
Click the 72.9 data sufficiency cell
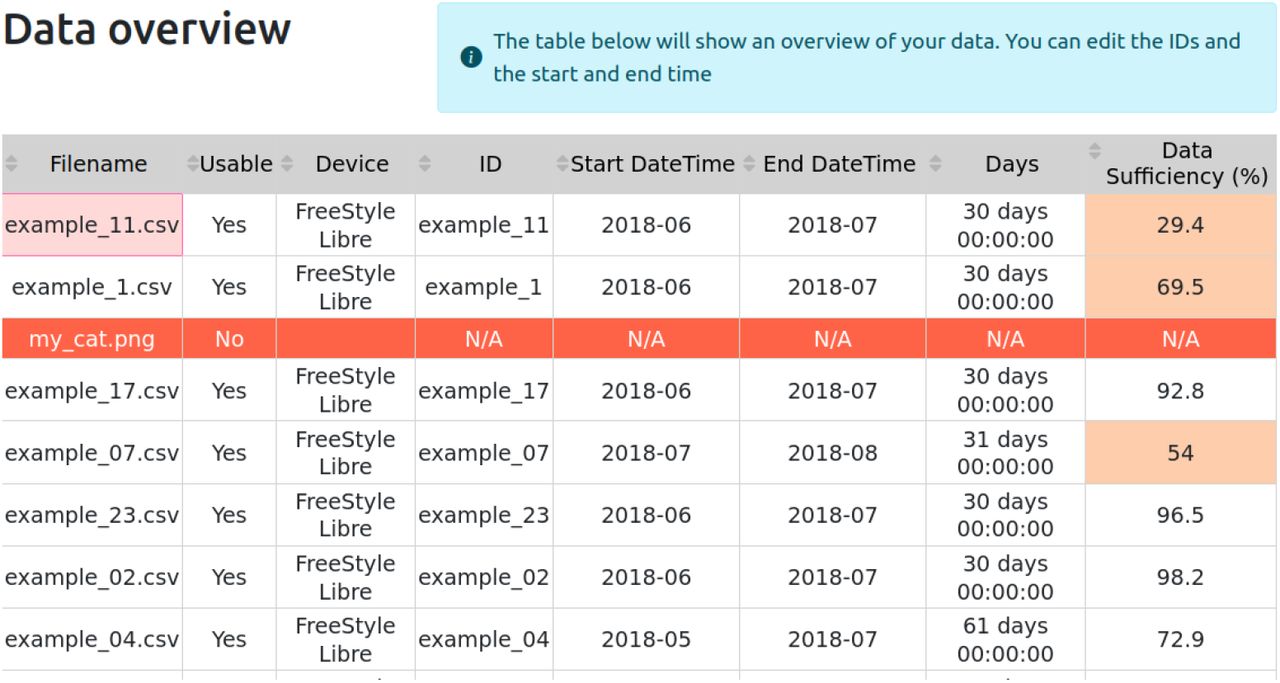tap(1180, 639)
